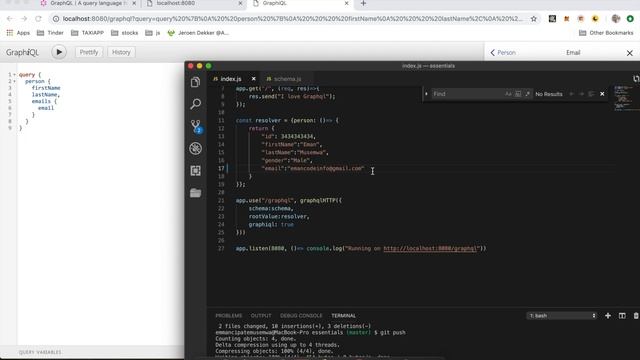Open a new browser tab
Viewport: 640px width, 360px height.
click(x=363, y=3)
